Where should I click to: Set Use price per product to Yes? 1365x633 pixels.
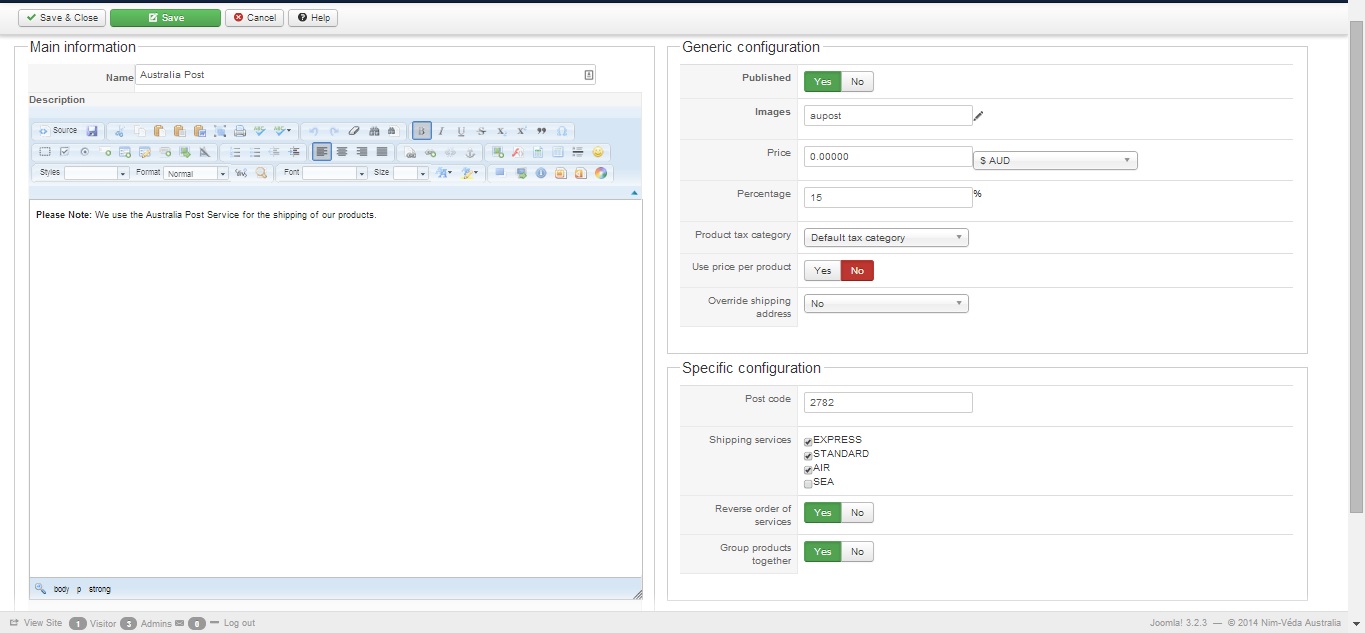pyautogui.click(x=822, y=270)
